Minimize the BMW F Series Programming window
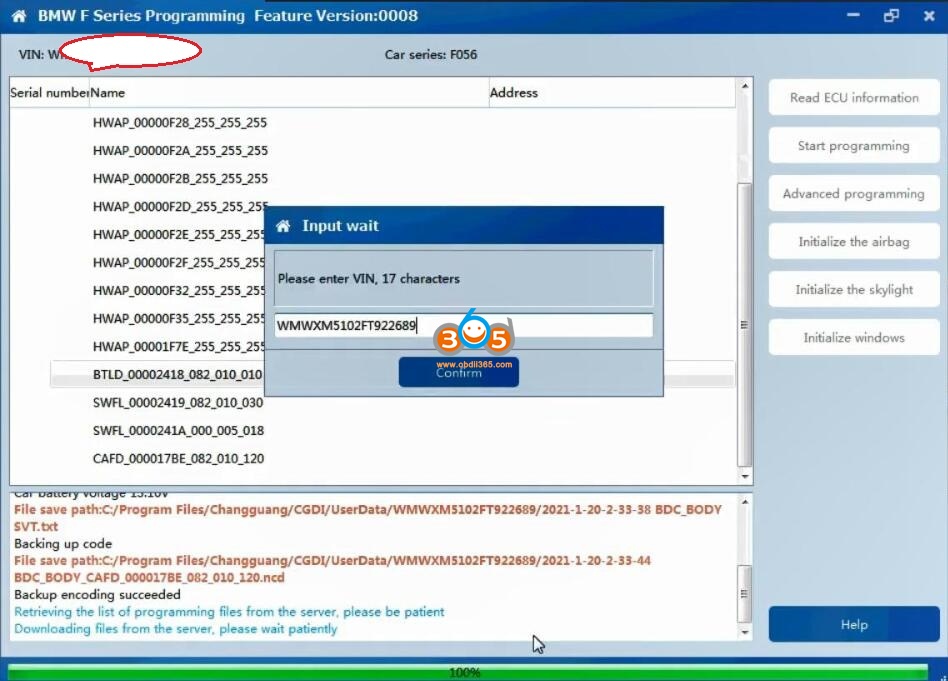 [x=853, y=15]
